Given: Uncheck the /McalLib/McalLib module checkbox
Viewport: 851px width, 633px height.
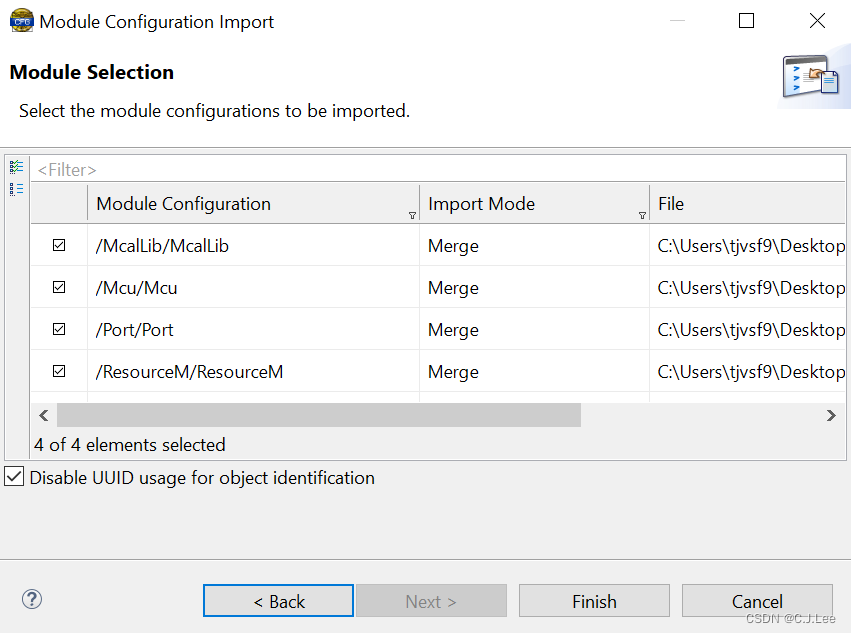Looking at the screenshot, I should click(59, 245).
